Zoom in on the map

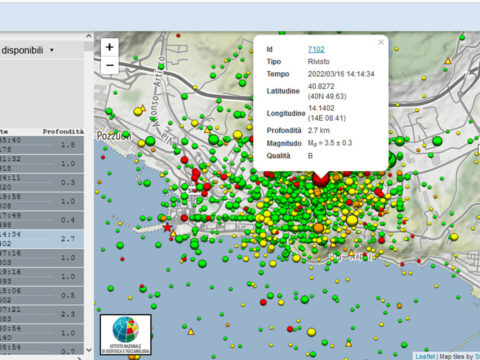pos(110,47)
